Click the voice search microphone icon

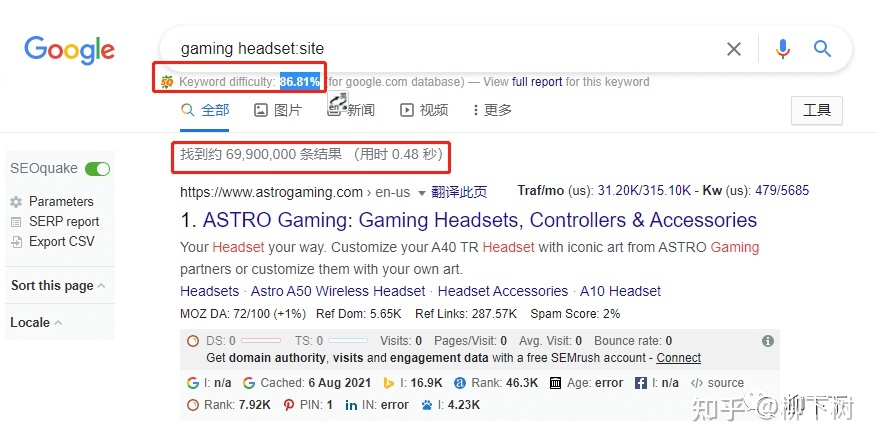pyautogui.click(x=782, y=48)
